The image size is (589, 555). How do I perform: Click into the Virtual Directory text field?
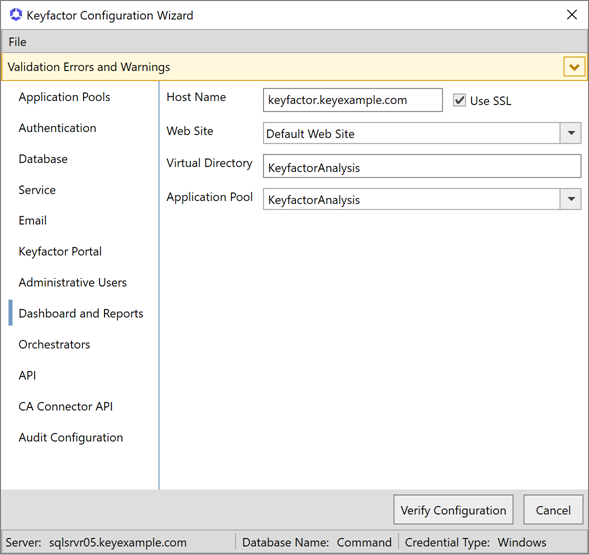click(422, 167)
